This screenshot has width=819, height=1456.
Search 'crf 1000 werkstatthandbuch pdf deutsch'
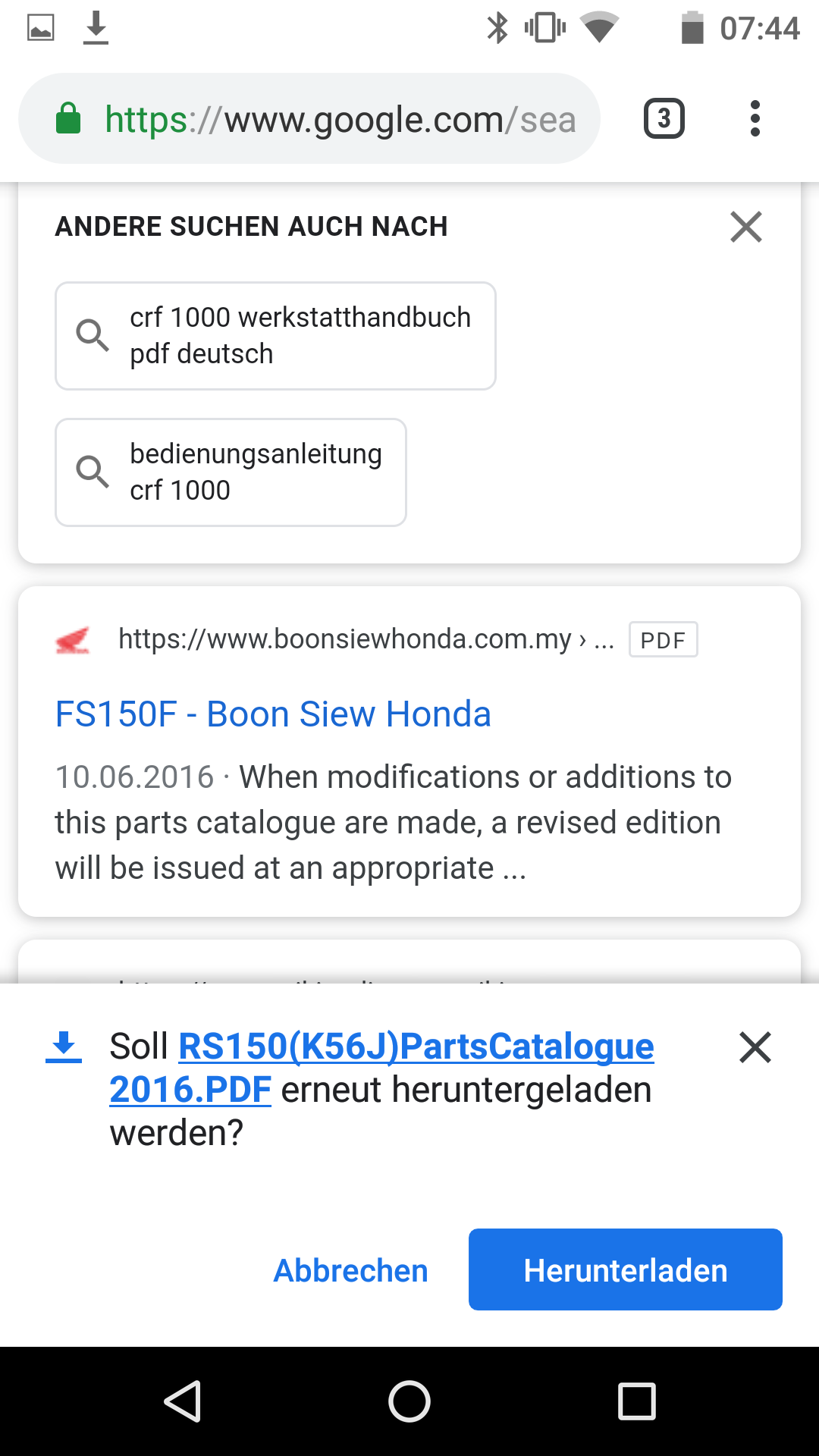click(275, 336)
